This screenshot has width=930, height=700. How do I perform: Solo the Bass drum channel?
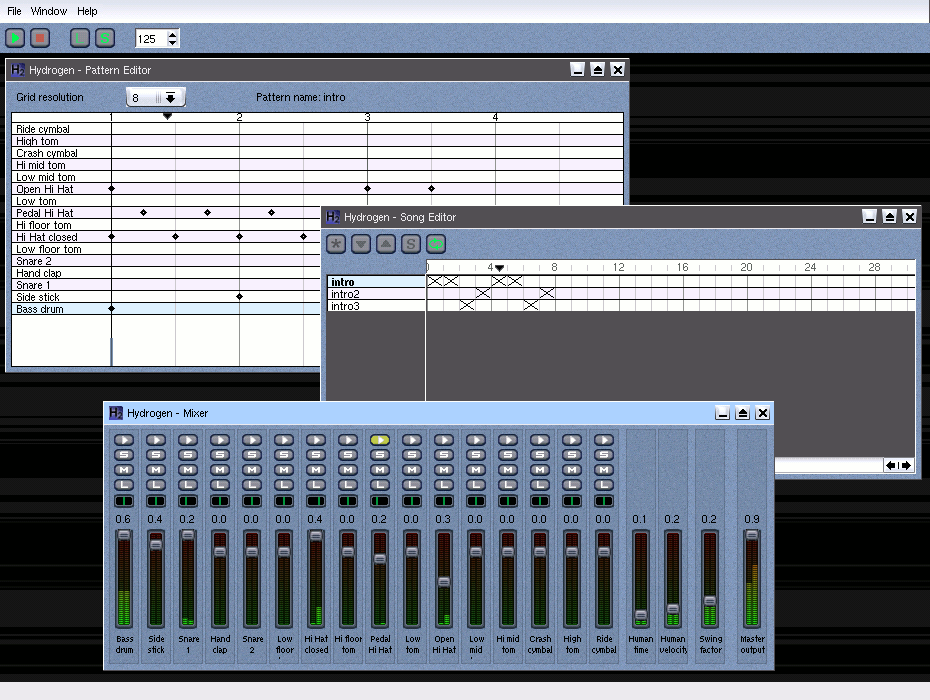point(124,455)
